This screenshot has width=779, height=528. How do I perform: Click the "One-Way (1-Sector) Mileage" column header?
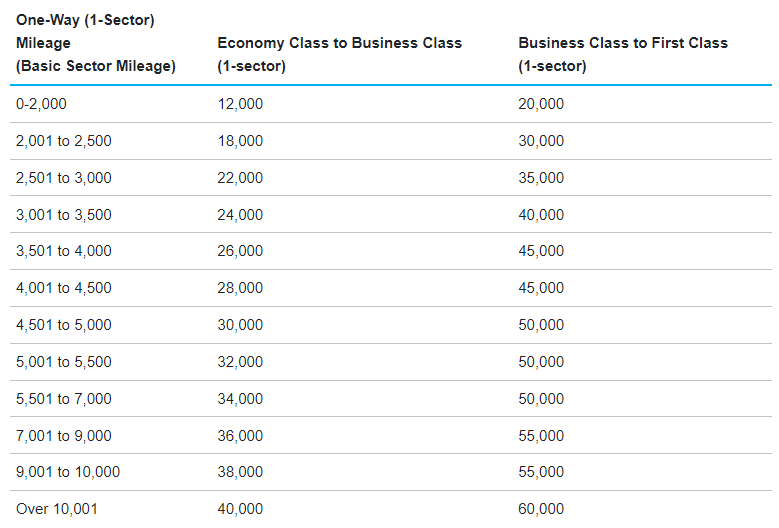[x=95, y=43]
